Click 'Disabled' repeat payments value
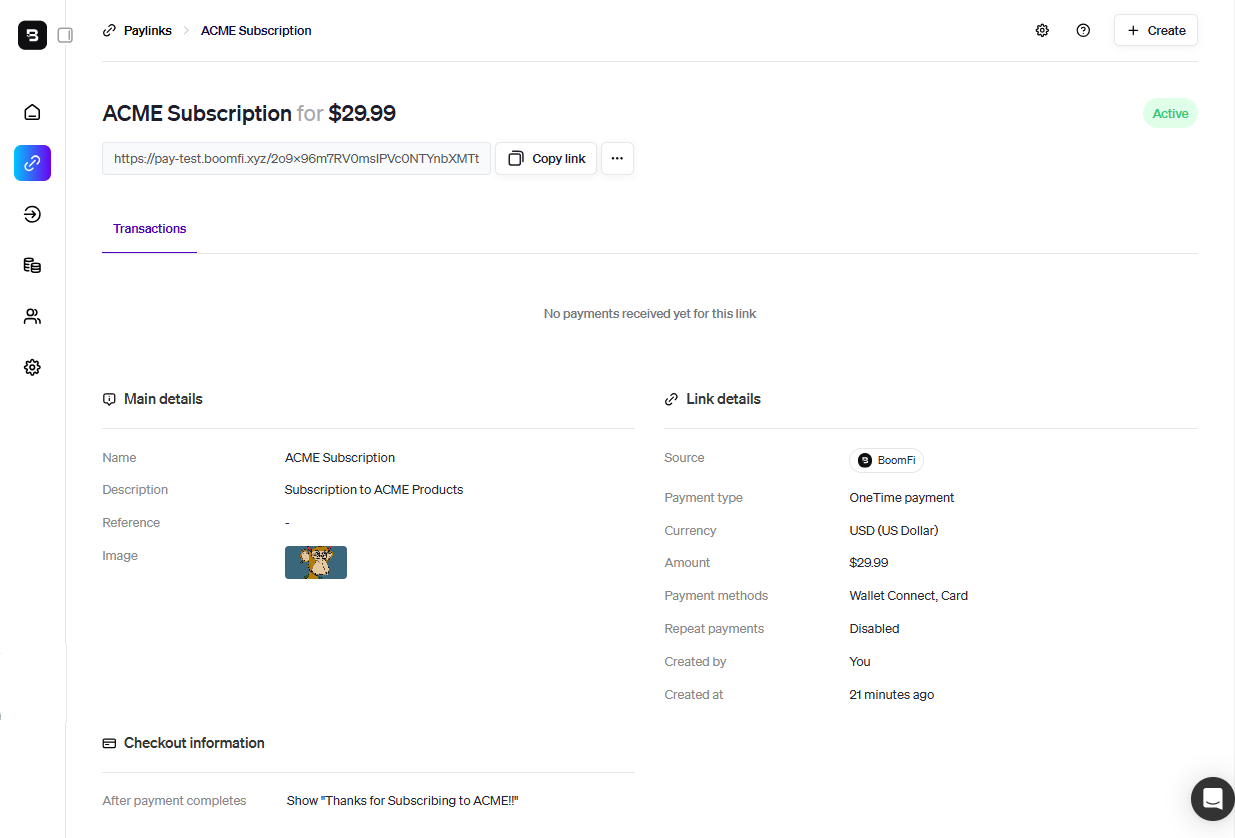Image resolution: width=1235 pixels, height=838 pixels. coord(875,629)
